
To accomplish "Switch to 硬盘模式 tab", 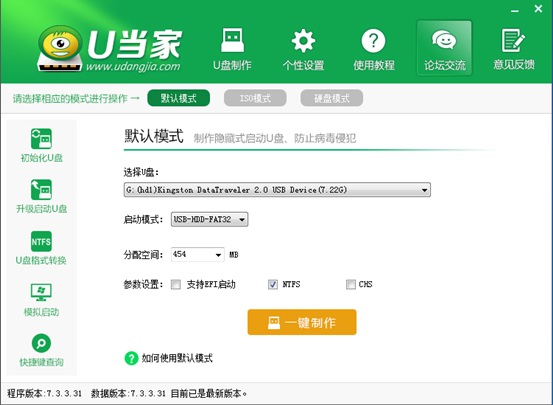I will [x=332, y=98].
